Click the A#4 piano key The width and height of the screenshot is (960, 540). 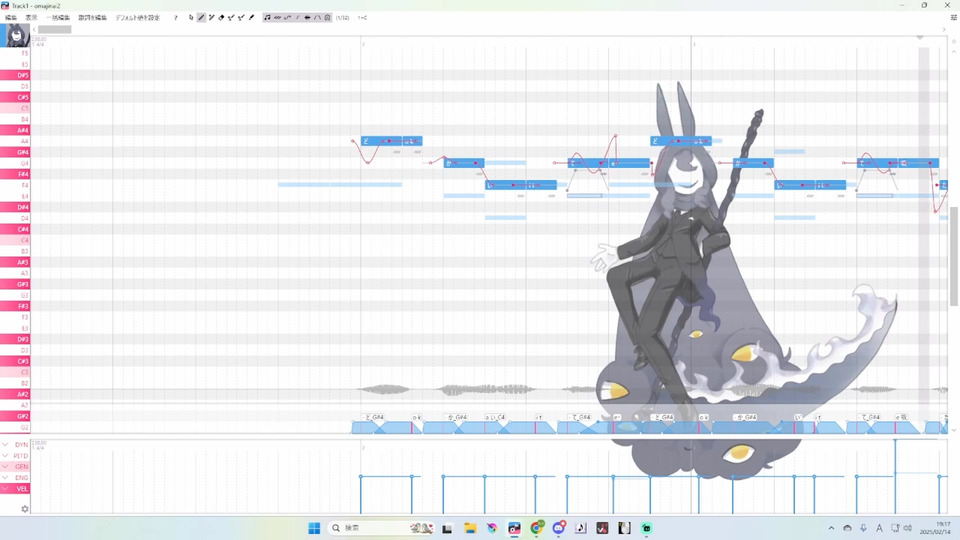tap(15, 130)
